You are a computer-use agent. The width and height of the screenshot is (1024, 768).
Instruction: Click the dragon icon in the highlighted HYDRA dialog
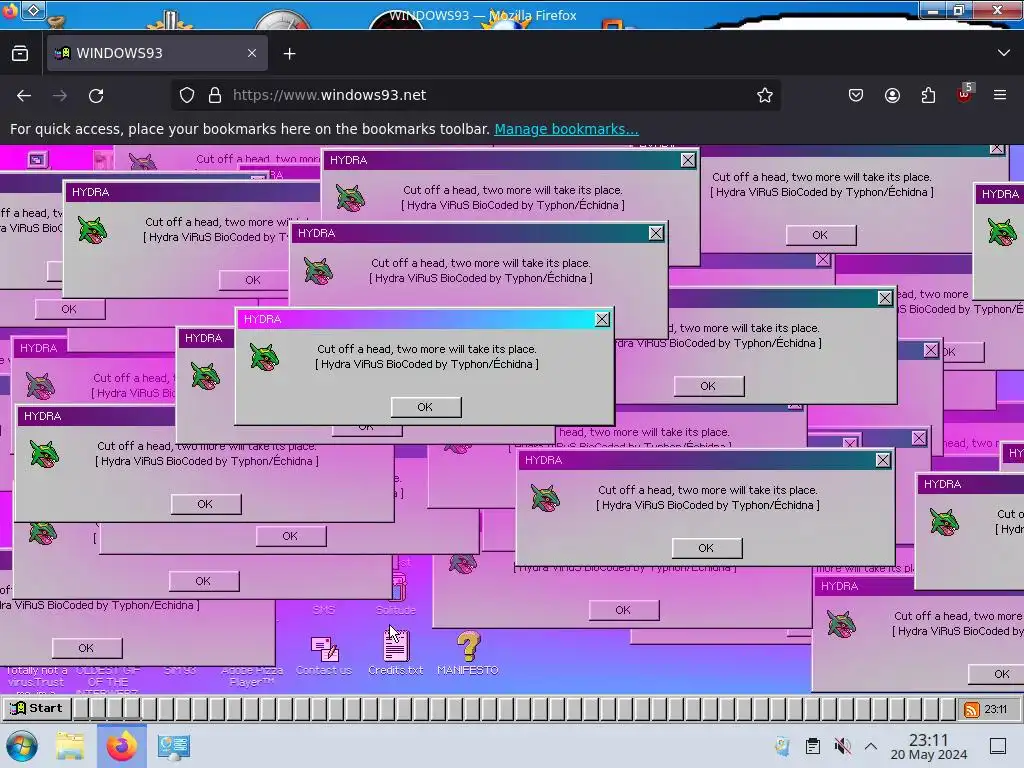264,357
